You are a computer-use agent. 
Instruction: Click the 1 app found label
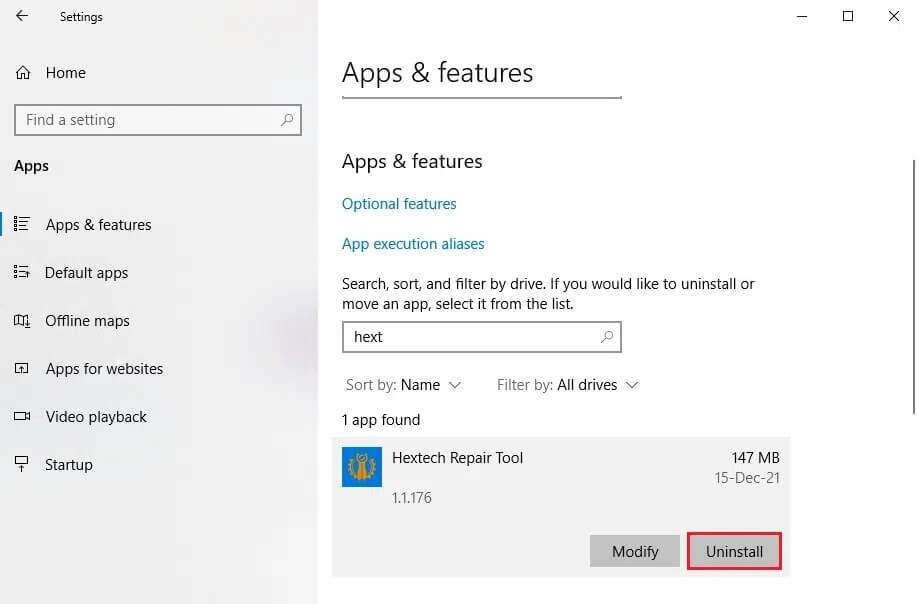coord(381,420)
